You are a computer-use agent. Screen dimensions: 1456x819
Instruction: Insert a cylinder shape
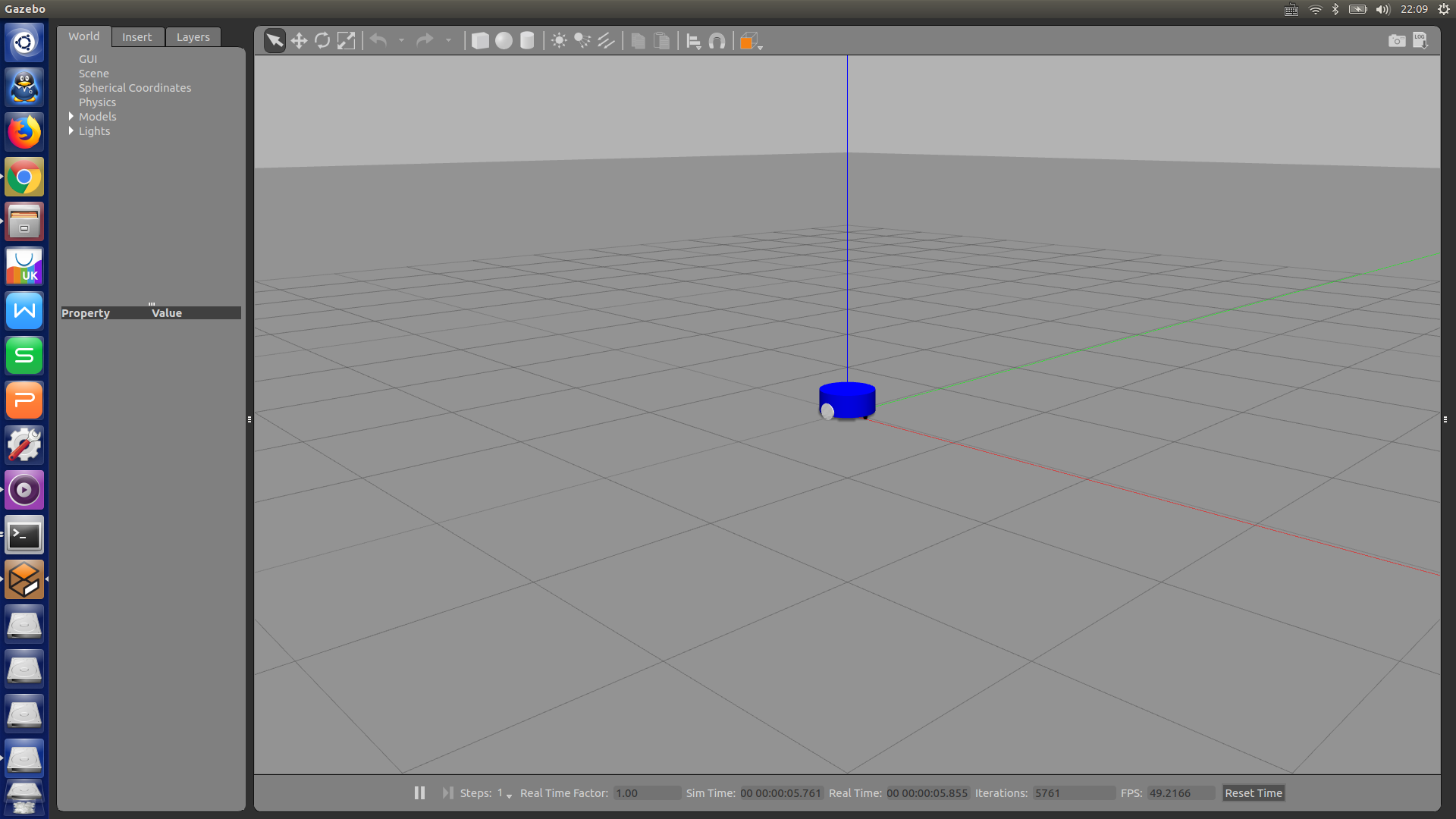(x=527, y=41)
